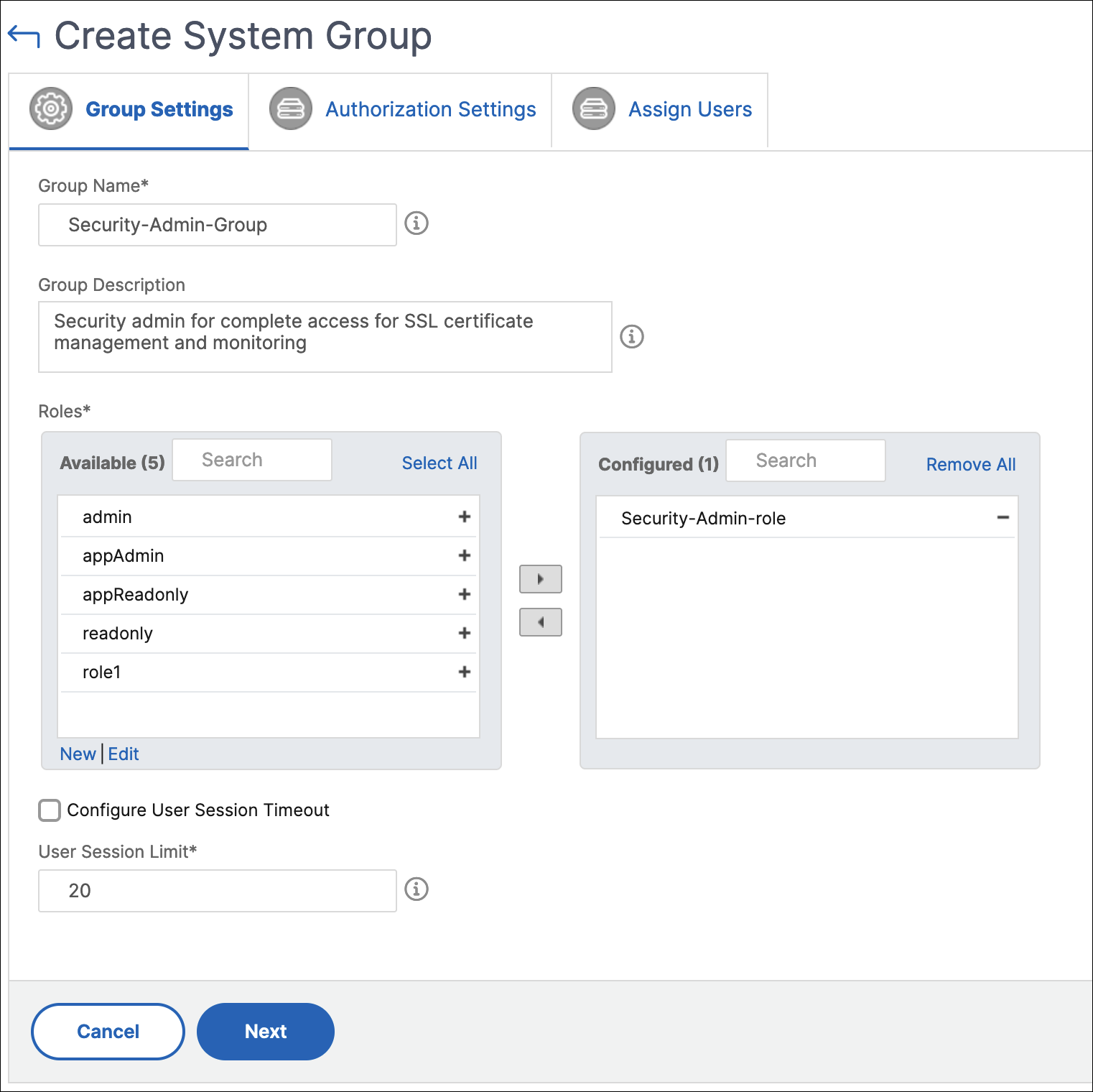Add the role1 role with its plus icon

coord(465,672)
